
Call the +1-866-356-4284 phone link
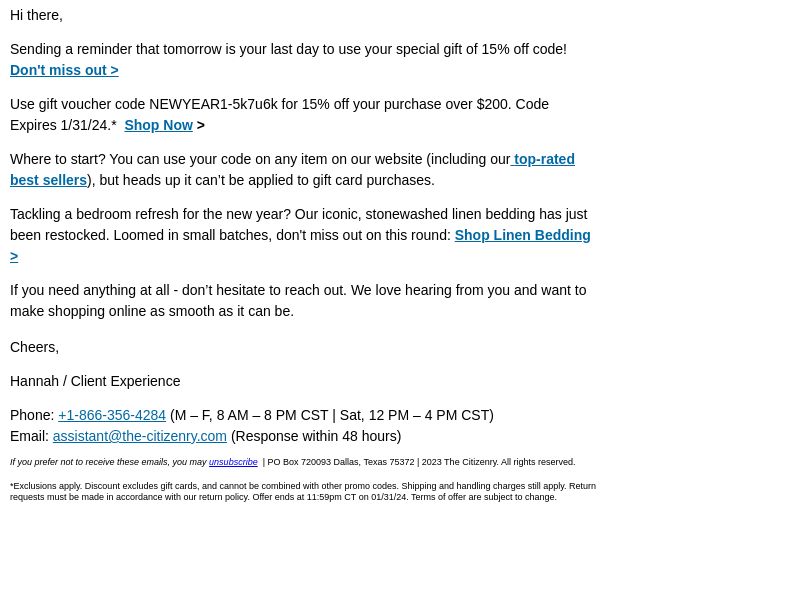tap(112, 415)
